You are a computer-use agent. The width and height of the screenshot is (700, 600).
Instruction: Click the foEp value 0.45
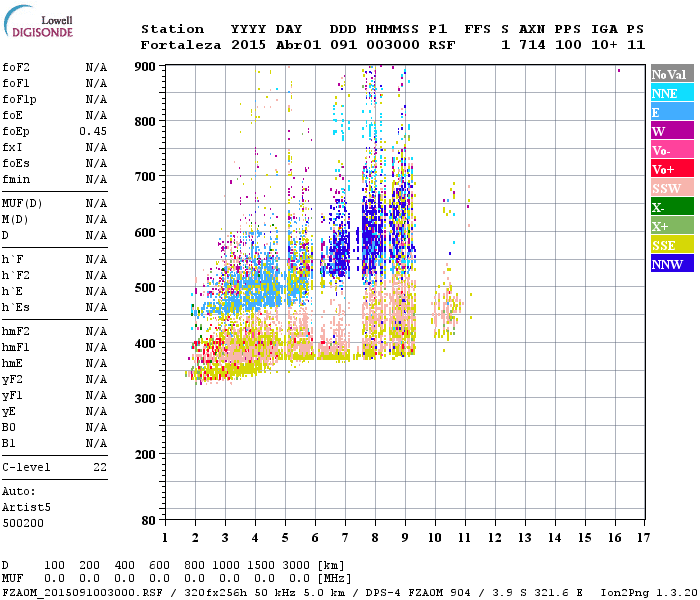pyautogui.click(x=93, y=131)
